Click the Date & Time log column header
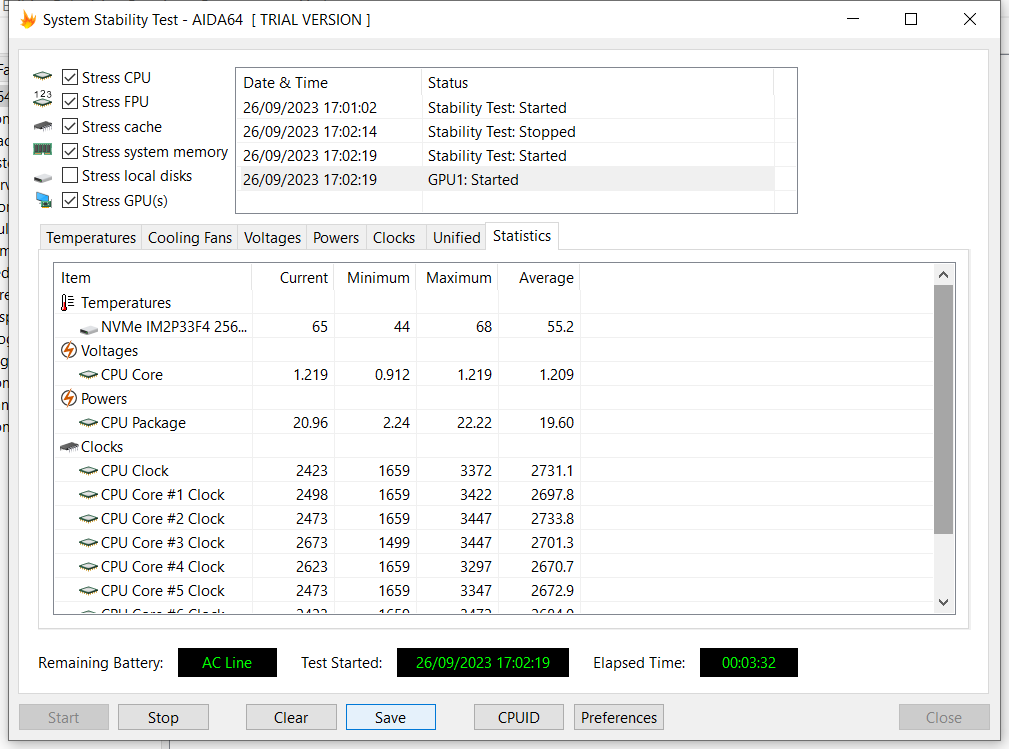The height and width of the screenshot is (749, 1009). tap(329, 82)
